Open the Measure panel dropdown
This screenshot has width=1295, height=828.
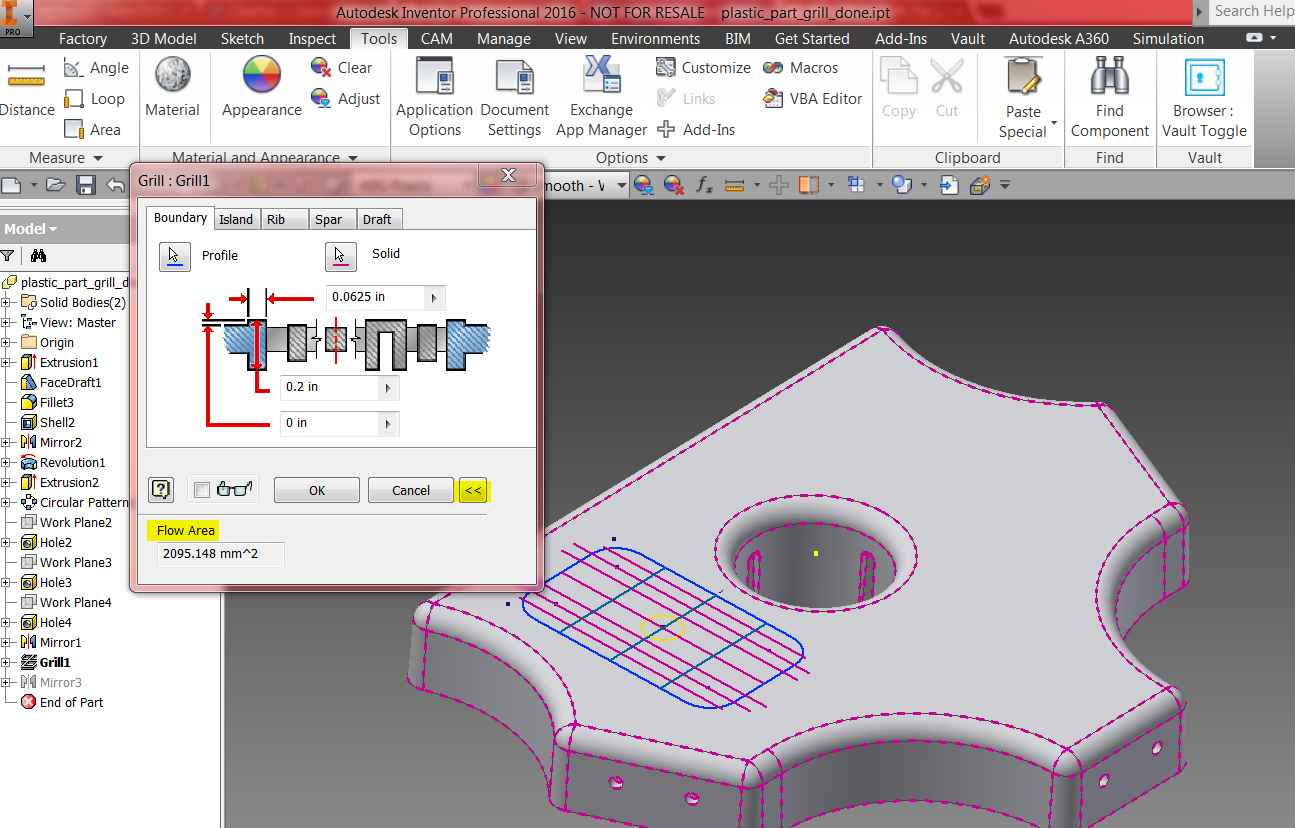98,158
